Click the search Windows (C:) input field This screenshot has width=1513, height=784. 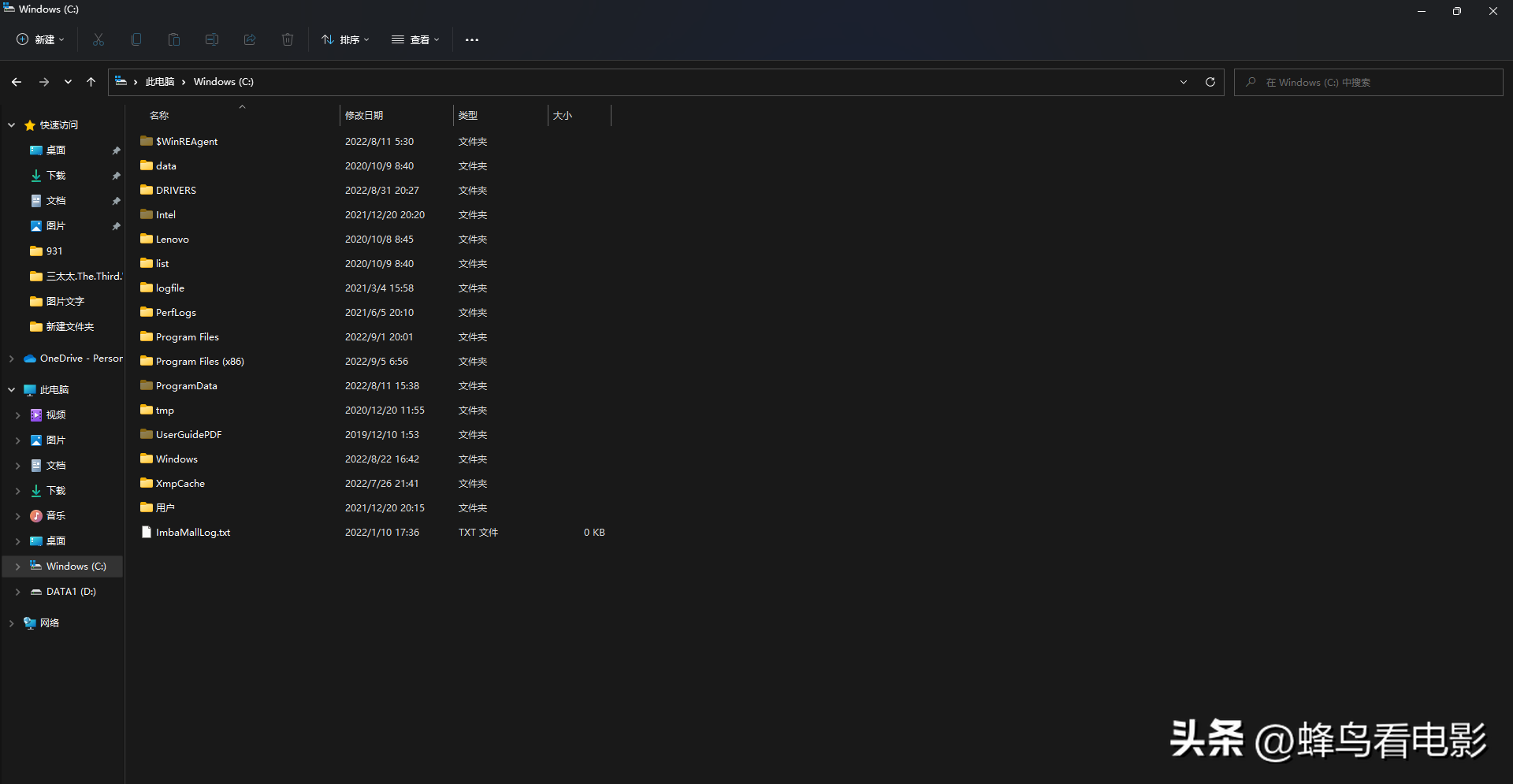click(x=1369, y=82)
